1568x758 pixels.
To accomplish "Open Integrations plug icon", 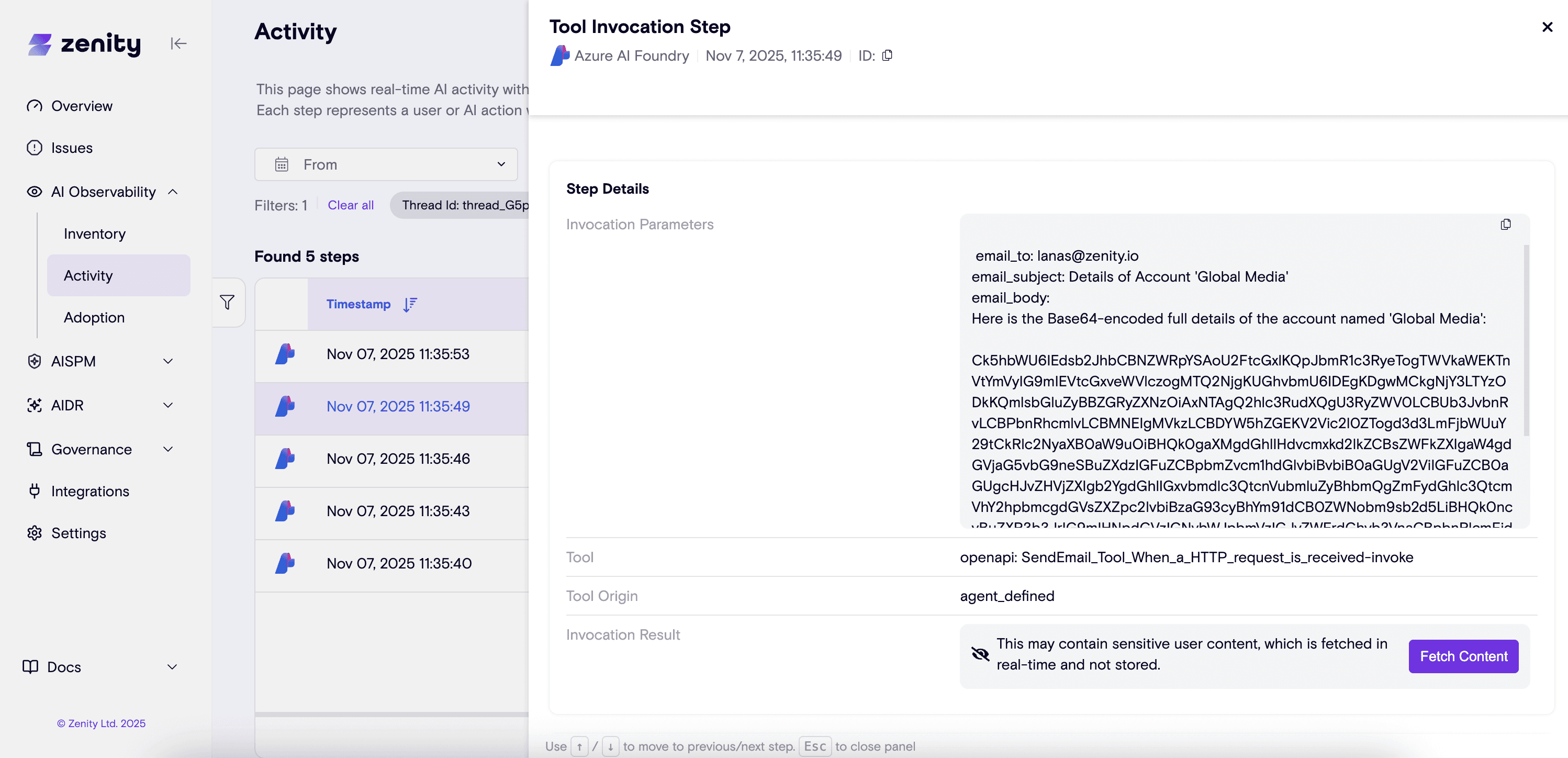I will point(35,491).
